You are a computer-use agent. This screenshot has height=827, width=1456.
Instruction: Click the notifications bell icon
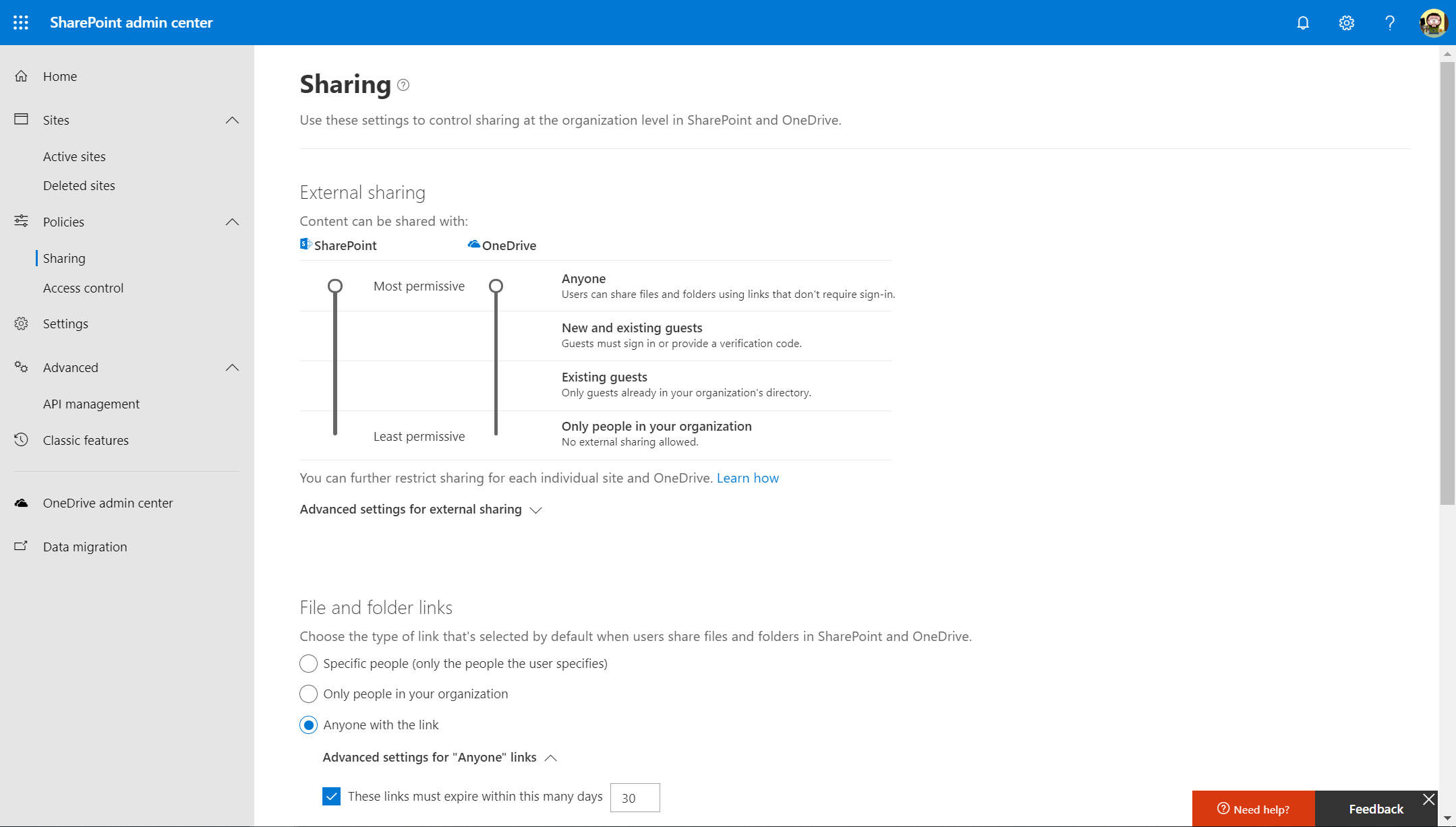pyautogui.click(x=1302, y=23)
